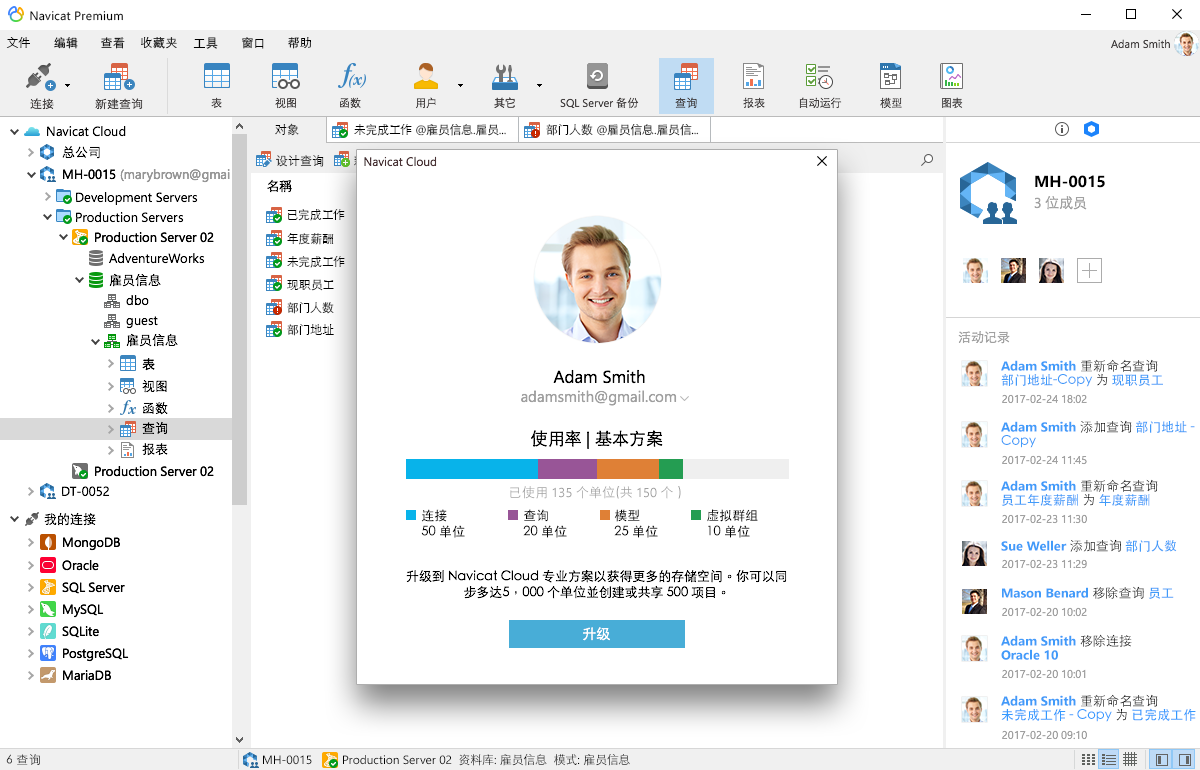Click the Others (其它) toolbar icon

pos(505,85)
